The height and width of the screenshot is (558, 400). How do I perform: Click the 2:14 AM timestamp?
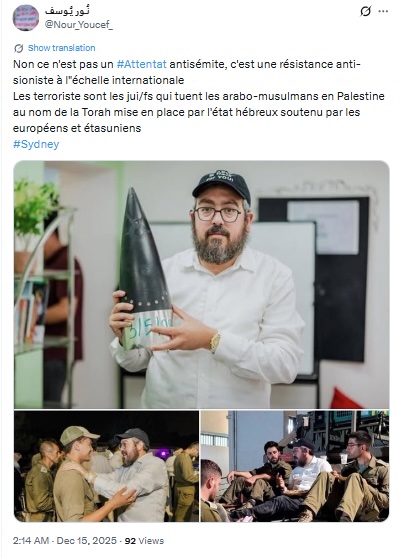pos(31,541)
